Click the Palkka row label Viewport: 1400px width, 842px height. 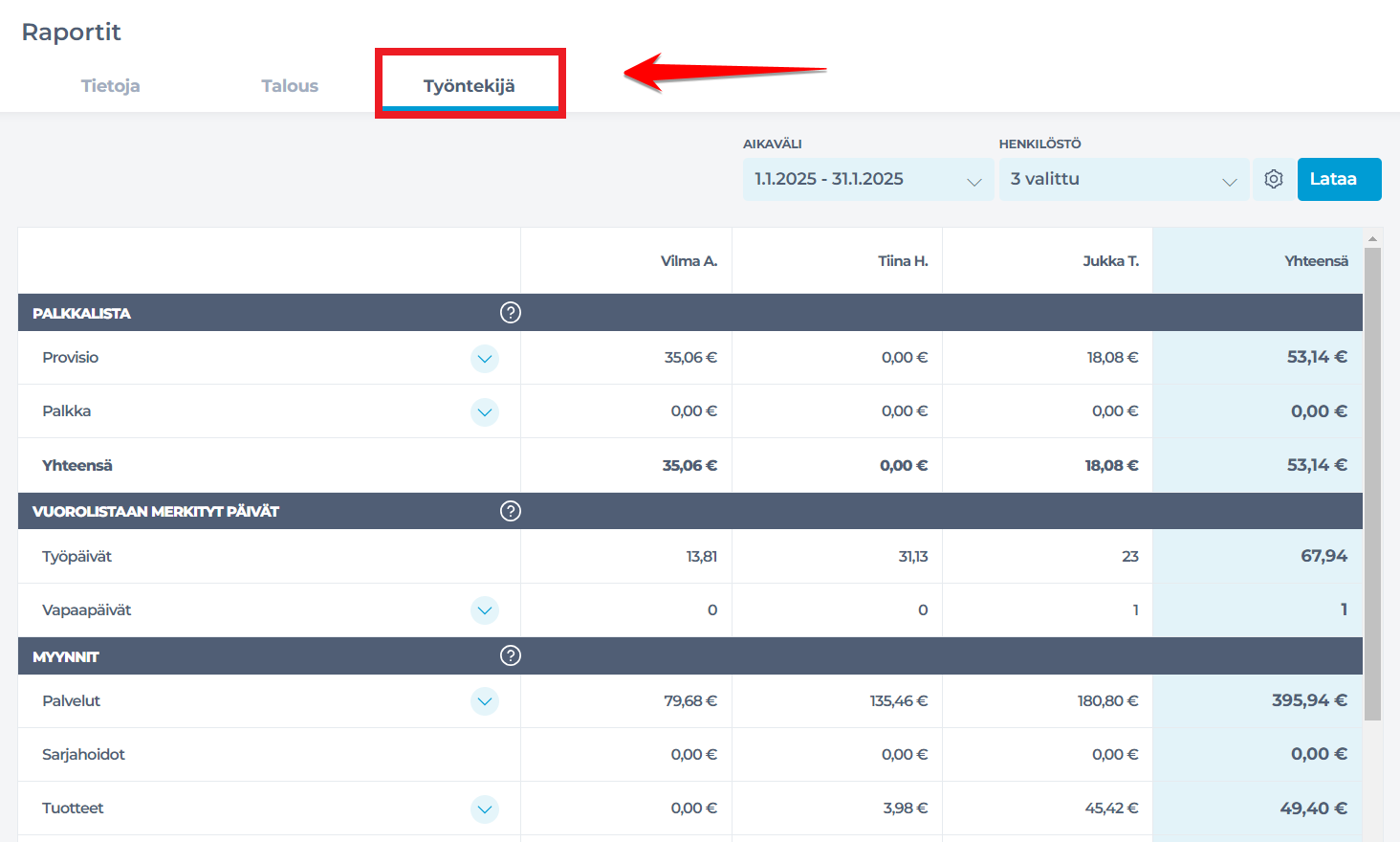click(x=66, y=411)
